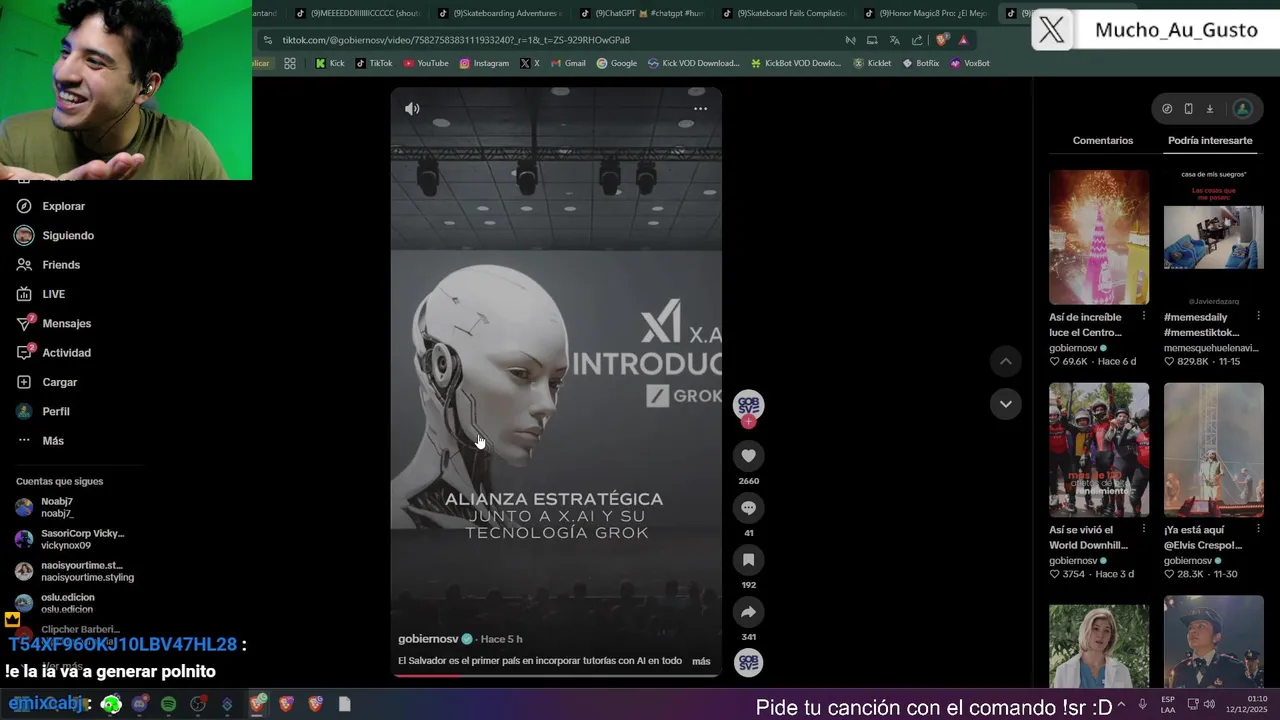Expand video caption with 'más'
The width and height of the screenshot is (1280, 720).
701,661
